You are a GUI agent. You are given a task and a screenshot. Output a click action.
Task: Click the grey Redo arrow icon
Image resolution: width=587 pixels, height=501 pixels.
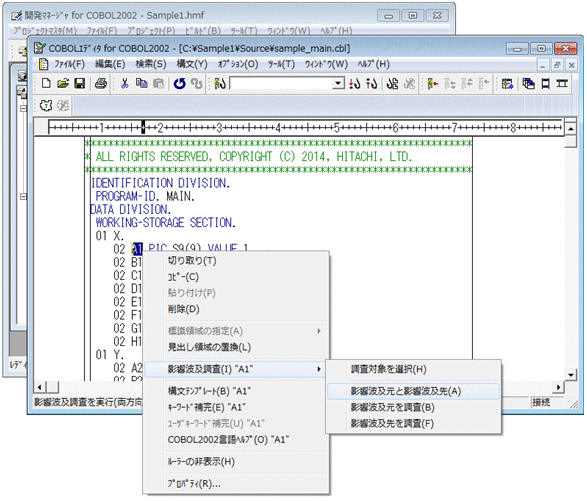(197, 83)
